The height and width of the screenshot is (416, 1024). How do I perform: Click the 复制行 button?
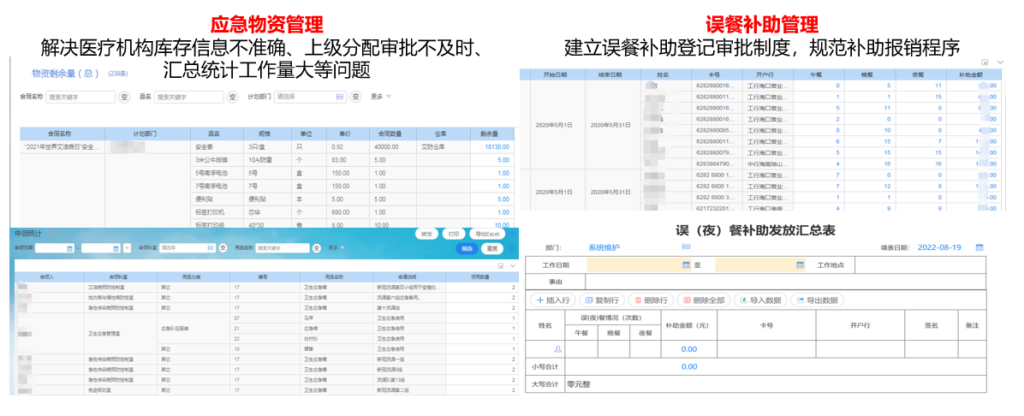tap(603, 299)
